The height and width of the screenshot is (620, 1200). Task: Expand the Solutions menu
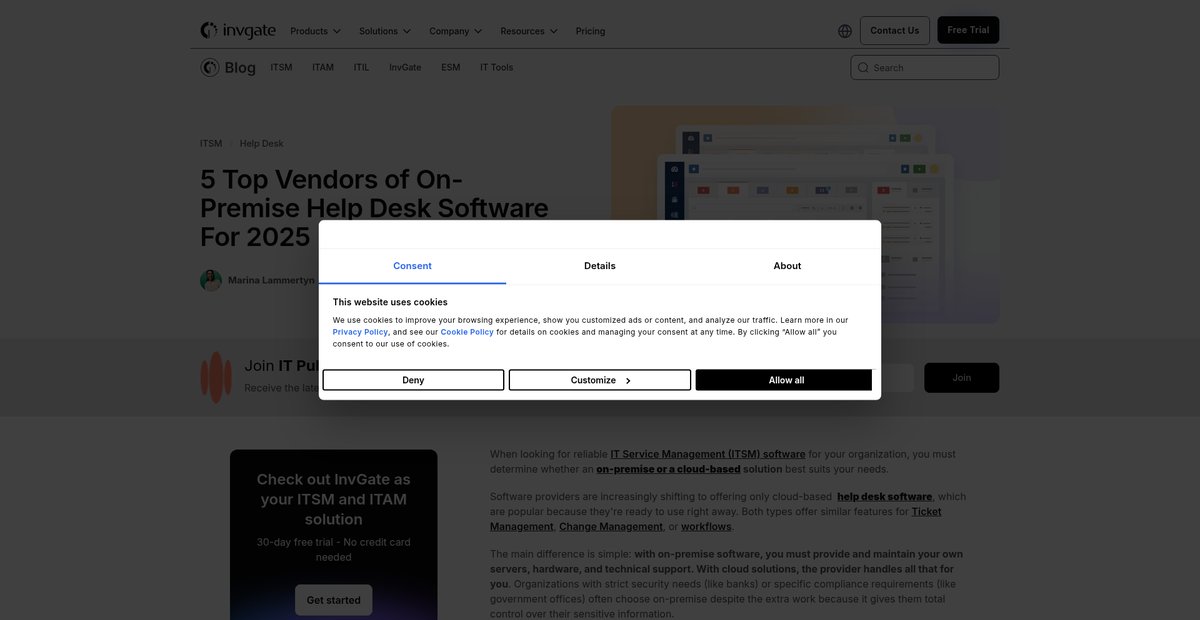(385, 31)
